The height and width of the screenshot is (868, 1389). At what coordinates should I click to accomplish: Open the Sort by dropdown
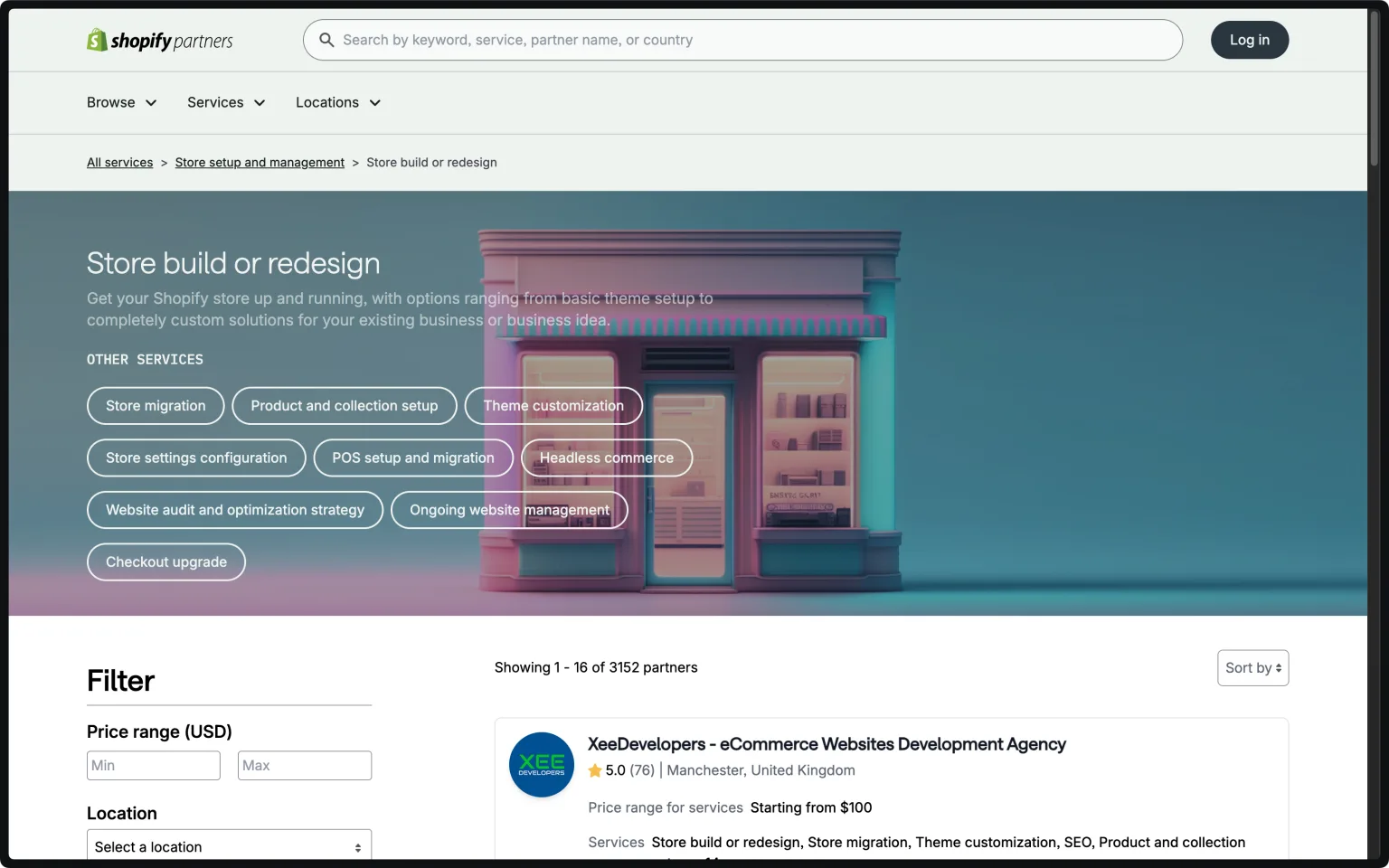pos(1252,668)
